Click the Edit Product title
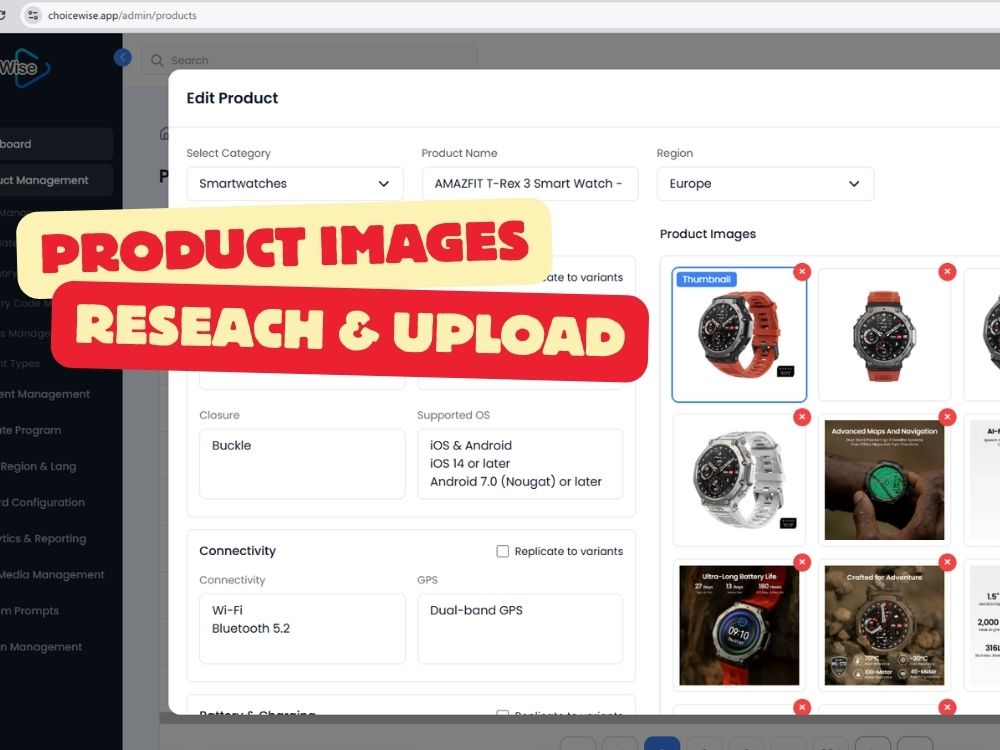The height and width of the screenshot is (750, 1000). coord(232,98)
